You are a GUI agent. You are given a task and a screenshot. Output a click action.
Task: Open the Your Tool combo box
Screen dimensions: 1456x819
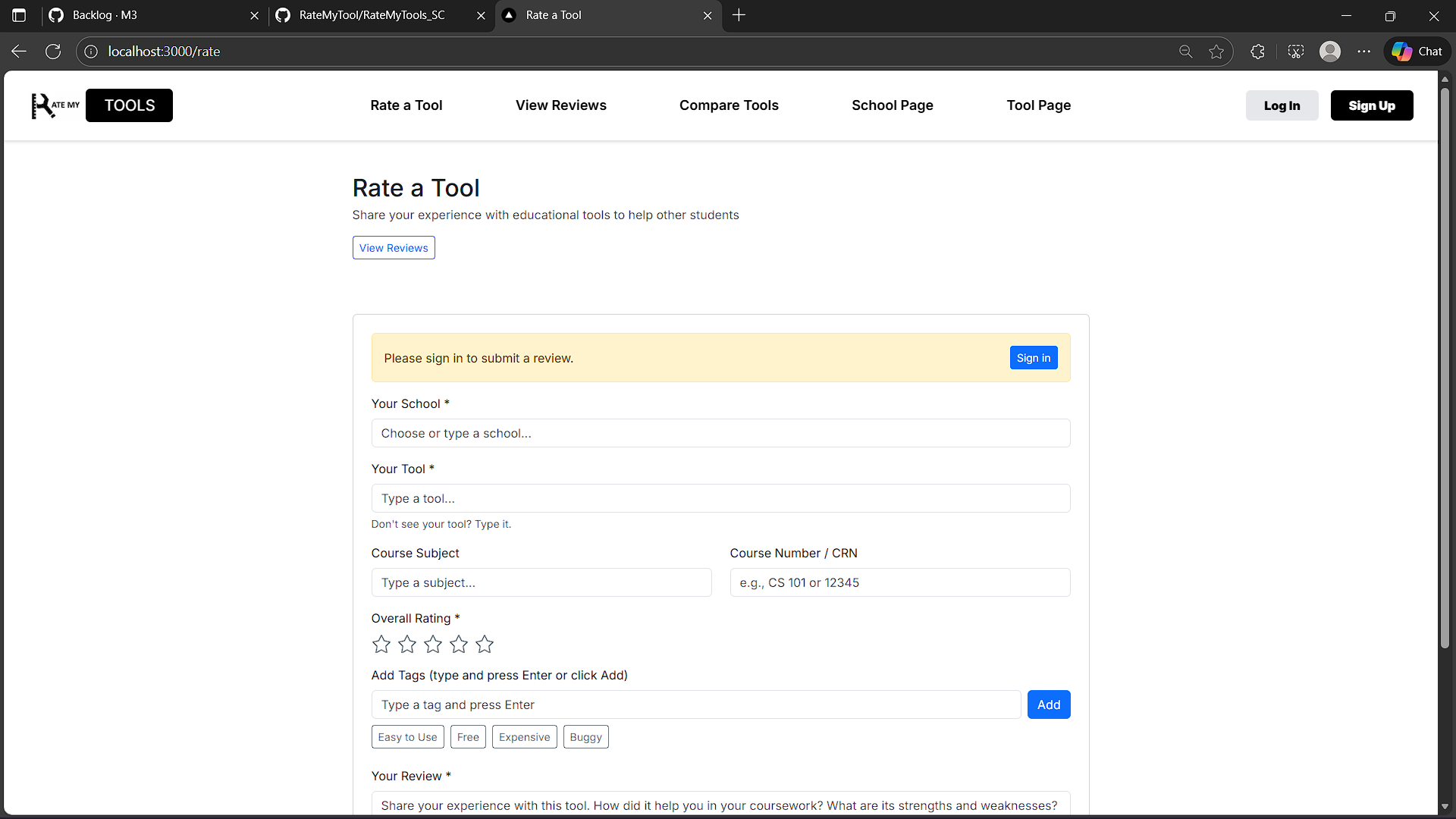click(x=720, y=498)
